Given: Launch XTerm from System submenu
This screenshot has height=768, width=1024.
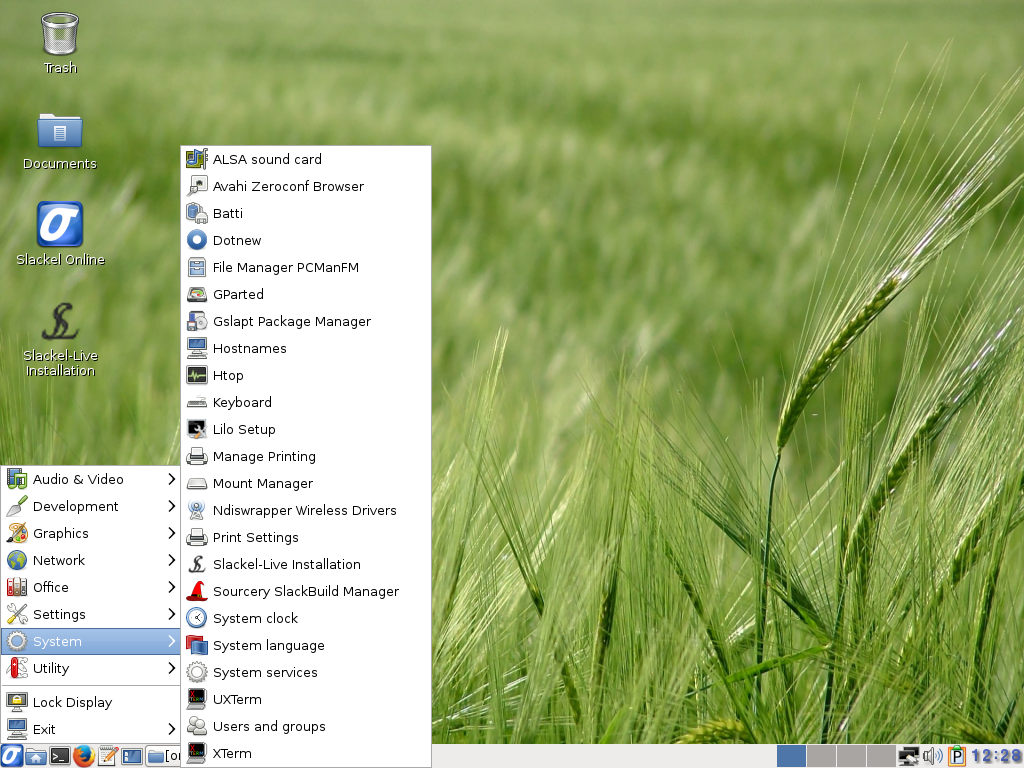Looking at the screenshot, I should pos(306,753).
